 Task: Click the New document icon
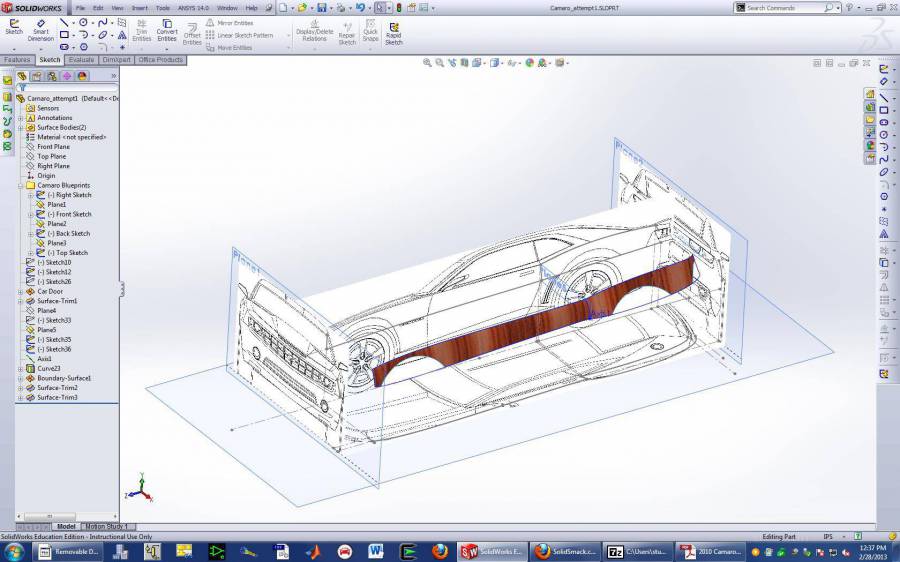coord(283,8)
